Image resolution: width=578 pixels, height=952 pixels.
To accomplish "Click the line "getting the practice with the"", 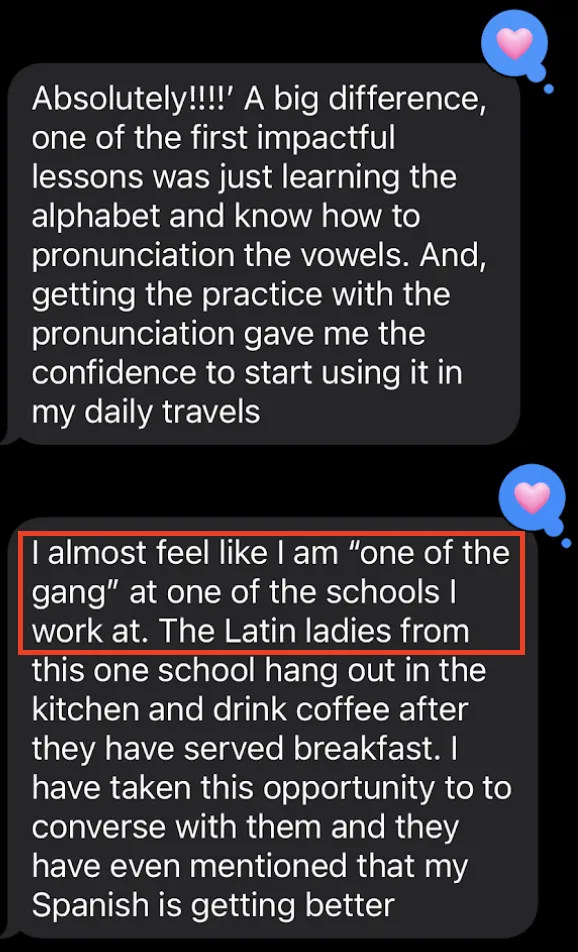I will (x=241, y=295).
